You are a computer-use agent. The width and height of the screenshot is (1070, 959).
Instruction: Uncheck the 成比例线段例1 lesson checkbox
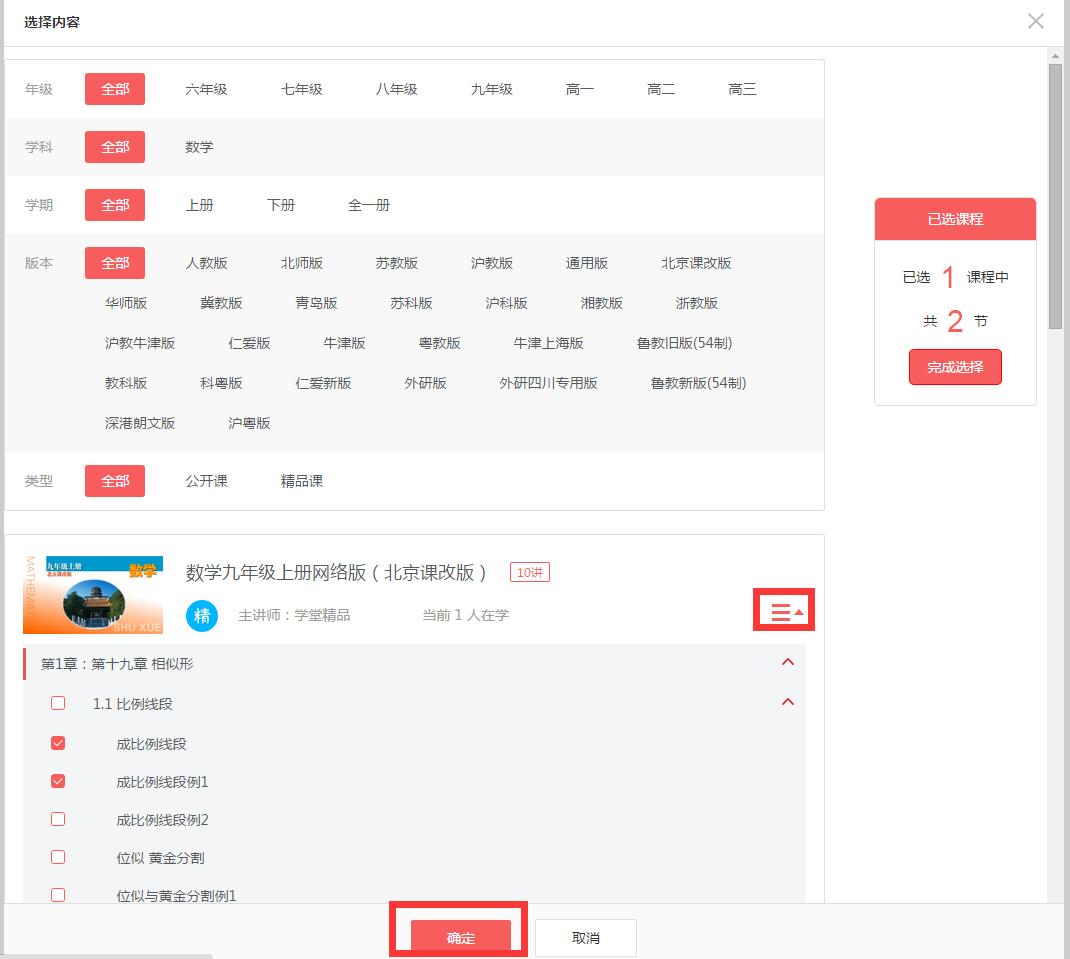pos(58,780)
